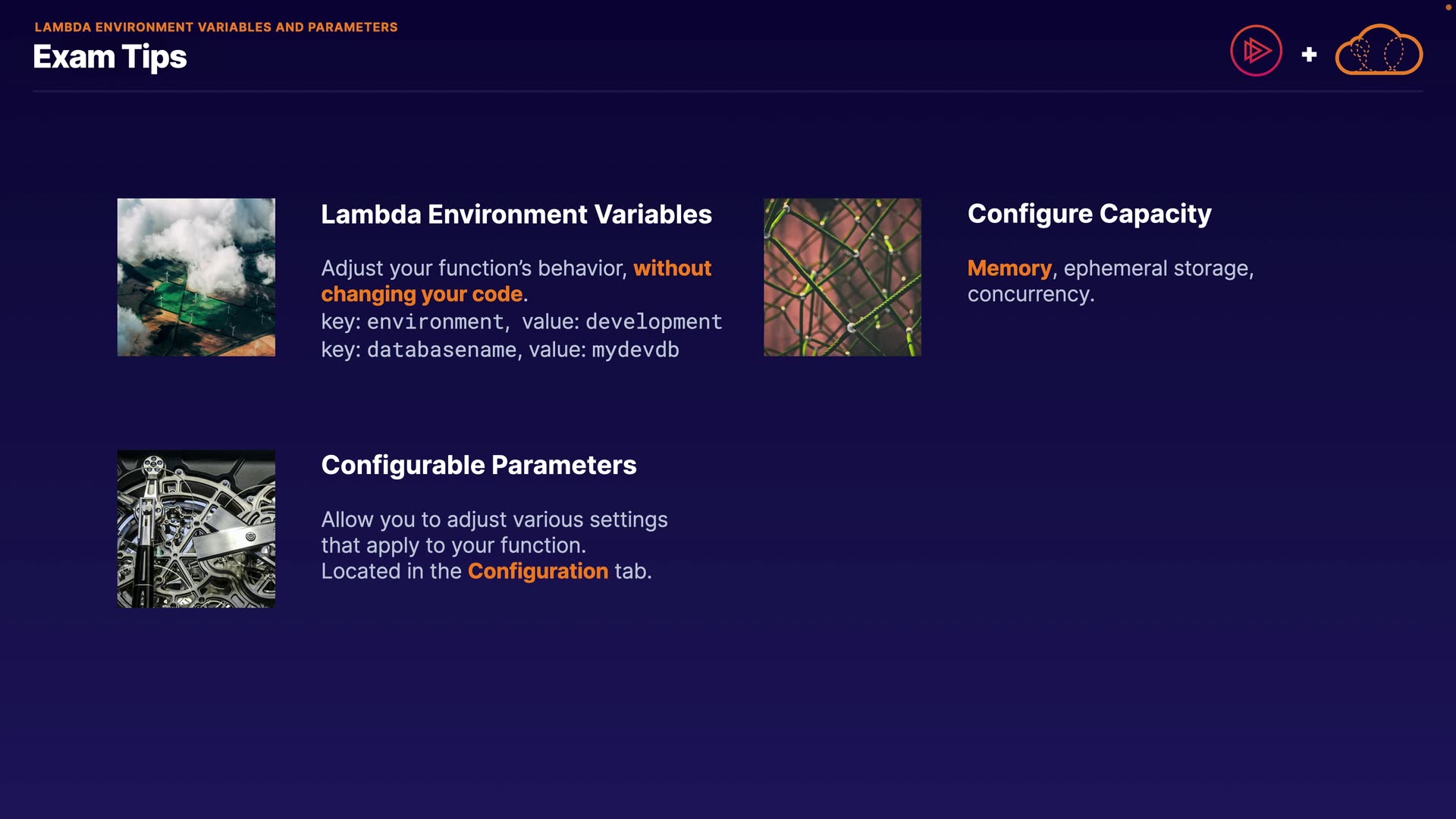
Task: Click the highlighted word Configuration
Action: pyautogui.click(x=538, y=571)
